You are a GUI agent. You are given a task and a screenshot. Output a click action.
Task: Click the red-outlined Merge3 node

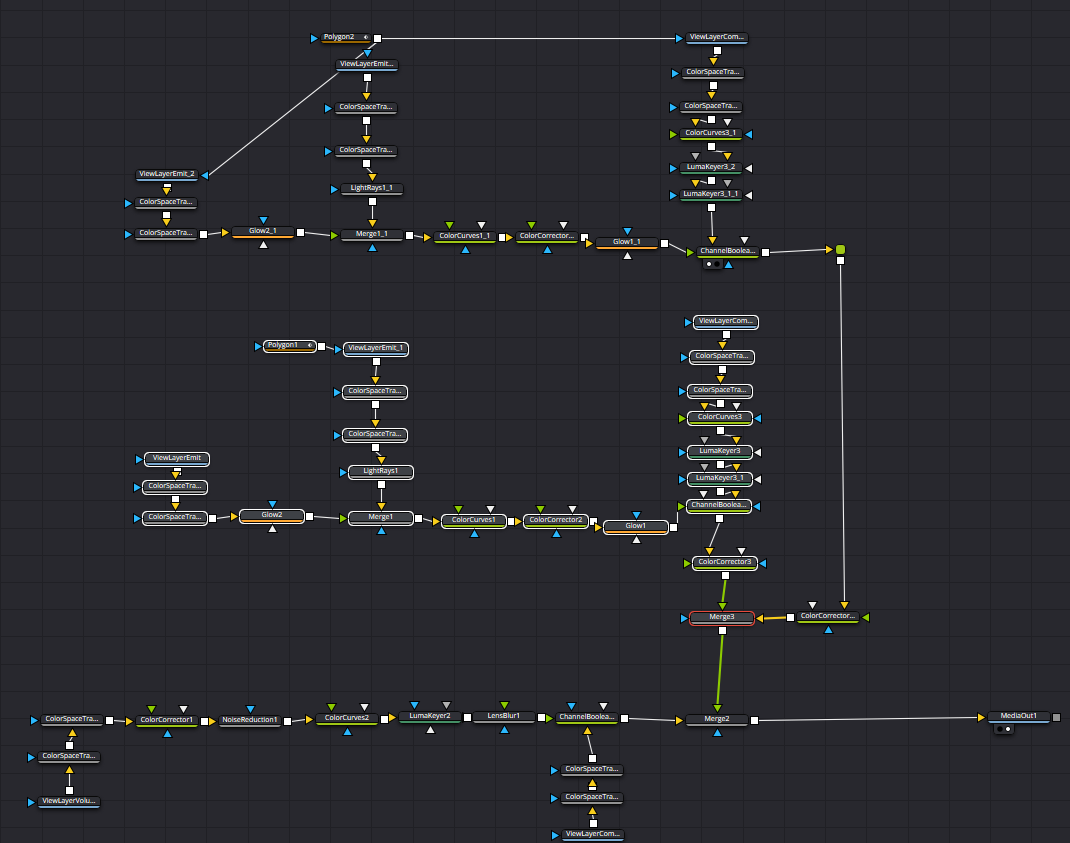(x=722, y=618)
